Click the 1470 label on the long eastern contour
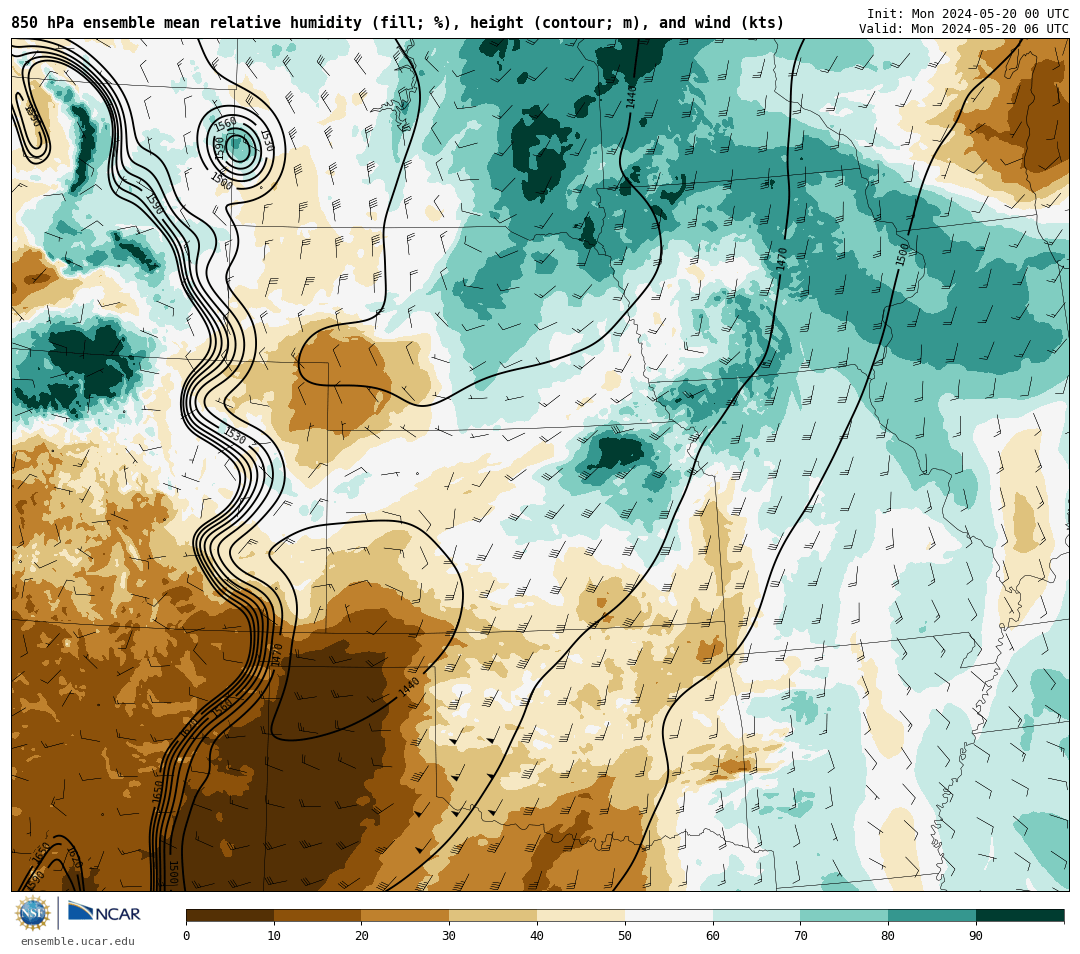The image size is (1080, 954). (782, 259)
